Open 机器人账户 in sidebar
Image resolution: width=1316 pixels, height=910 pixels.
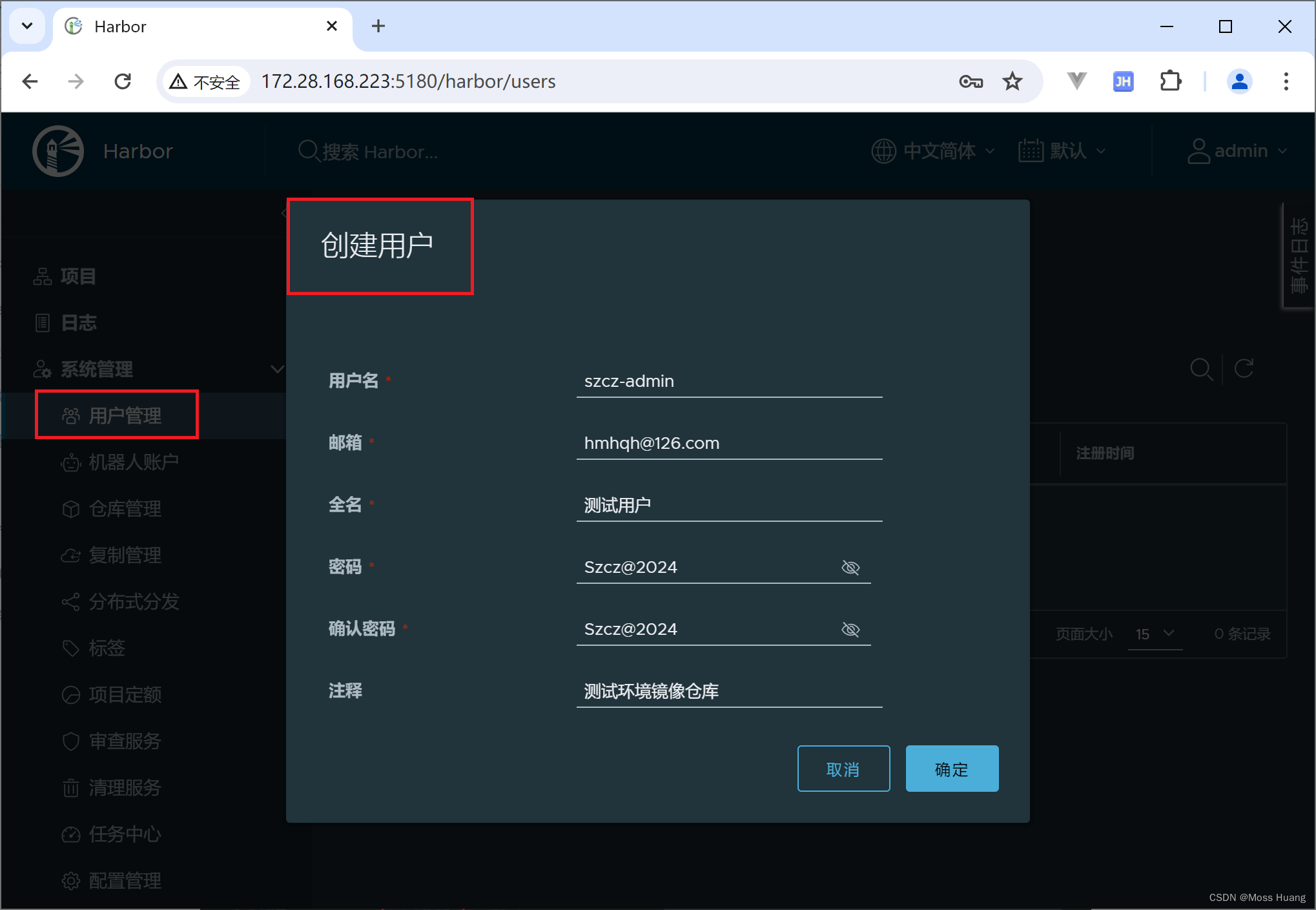point(133,462)
